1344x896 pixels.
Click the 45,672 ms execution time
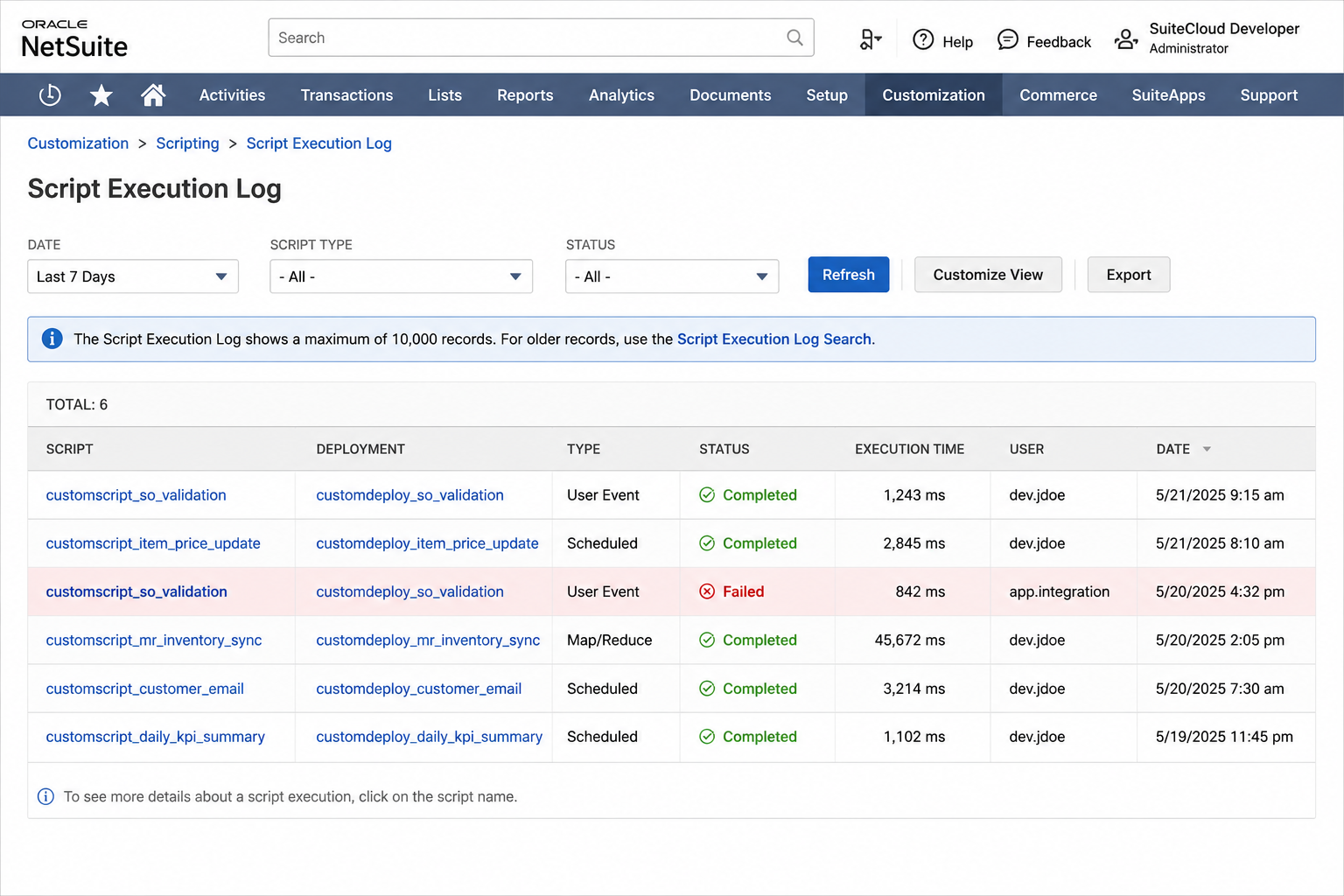(x=909, y=640)
